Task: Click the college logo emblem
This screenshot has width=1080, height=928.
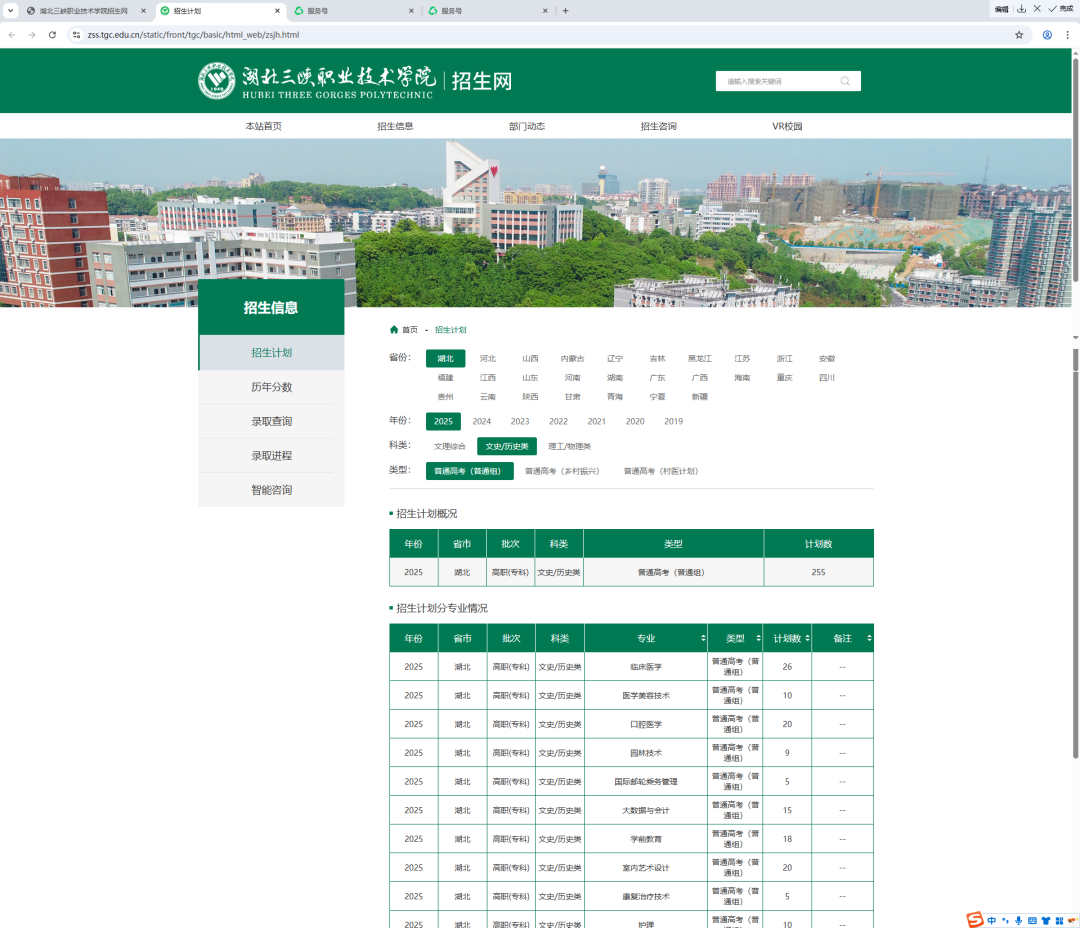Action: pos(216,81)
